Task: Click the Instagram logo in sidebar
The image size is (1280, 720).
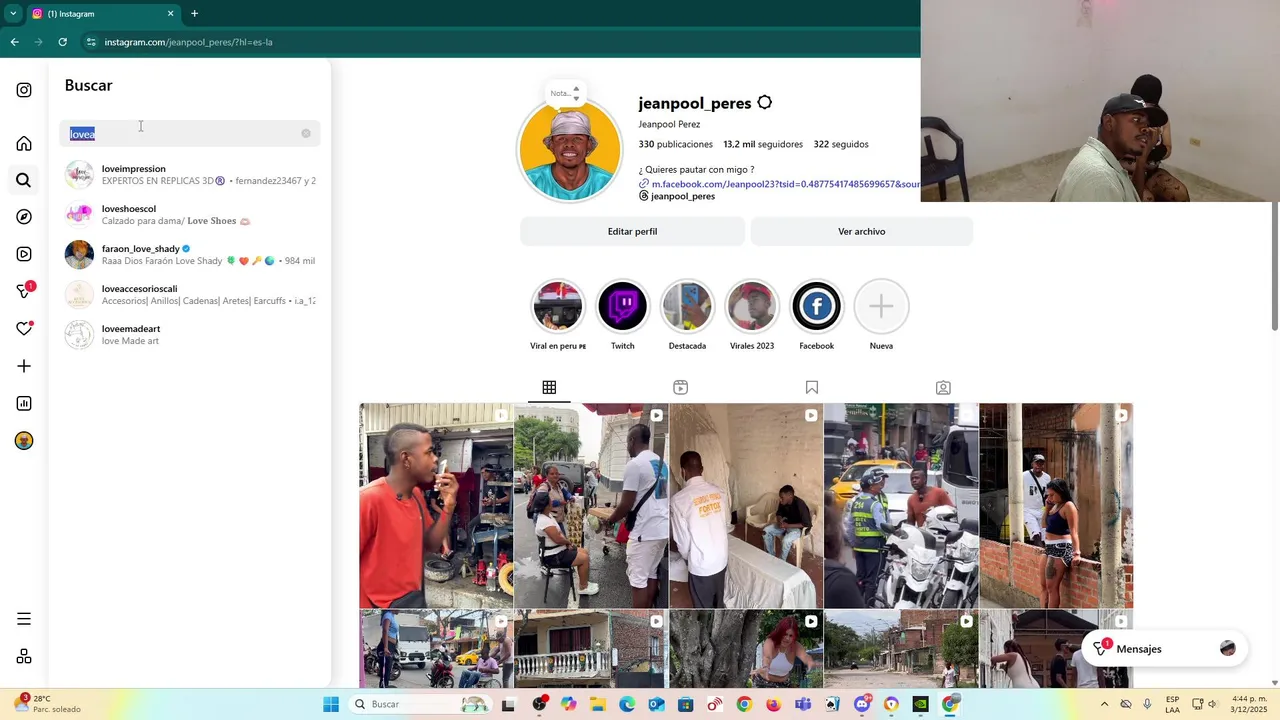Action: [x=24, y=90]
